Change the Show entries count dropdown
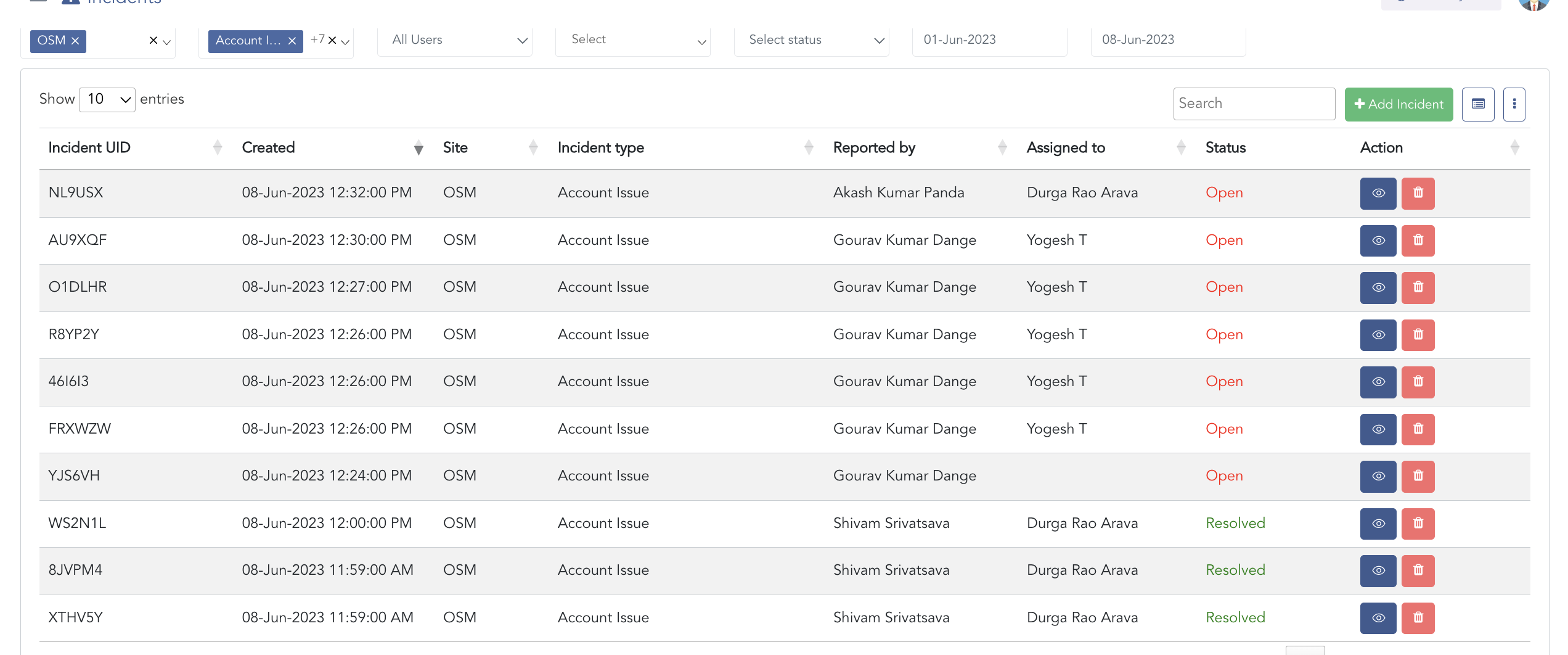 [107, 99]
